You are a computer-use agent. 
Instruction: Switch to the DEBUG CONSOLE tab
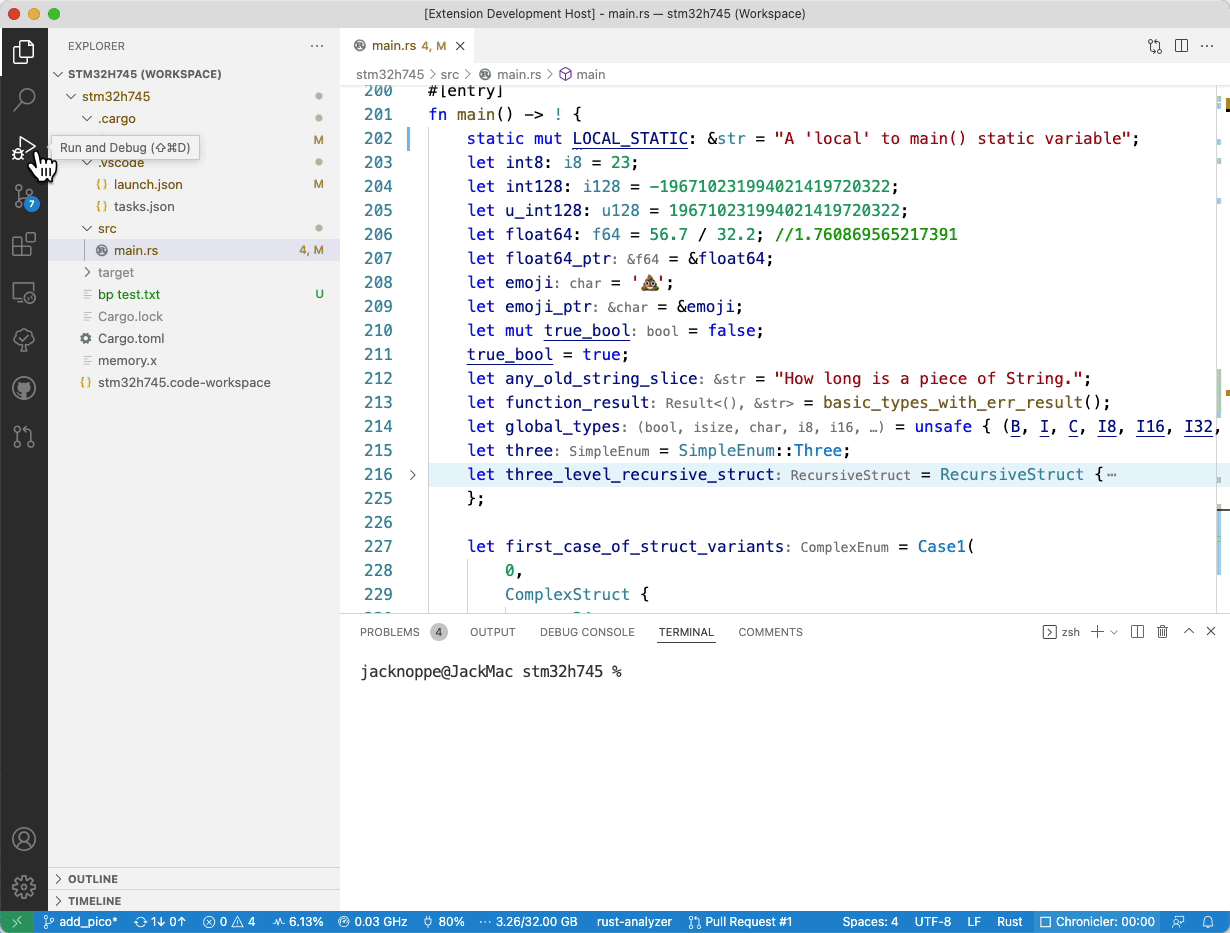coord(587,632)
